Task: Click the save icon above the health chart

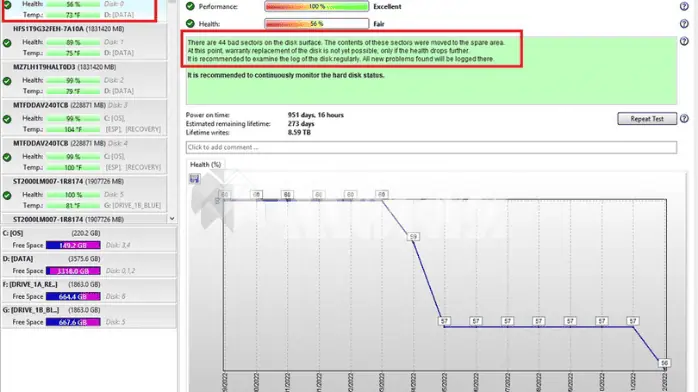Action: (x=195, y=179)
